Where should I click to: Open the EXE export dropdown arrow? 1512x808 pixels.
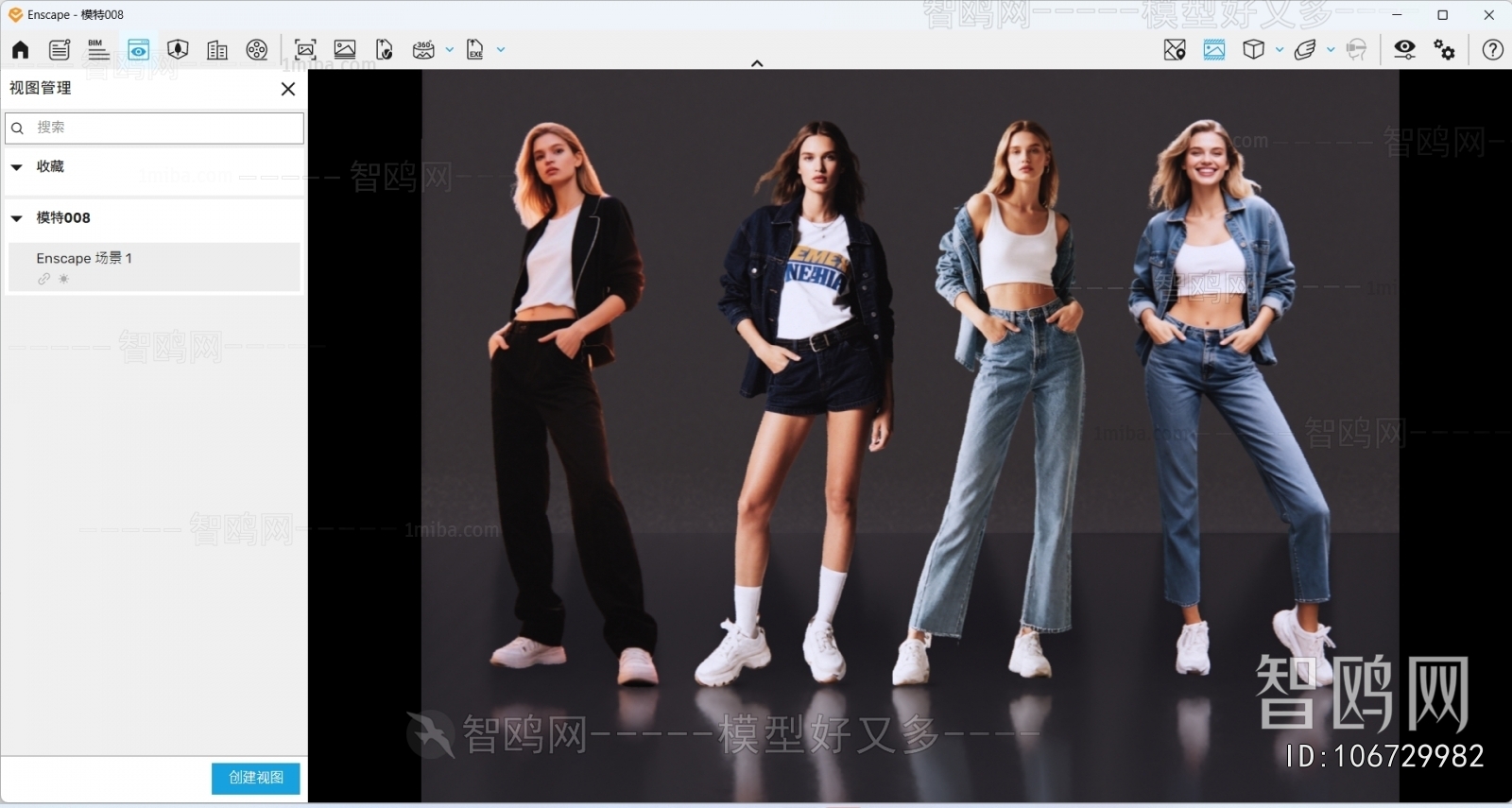tap(501, 50)
